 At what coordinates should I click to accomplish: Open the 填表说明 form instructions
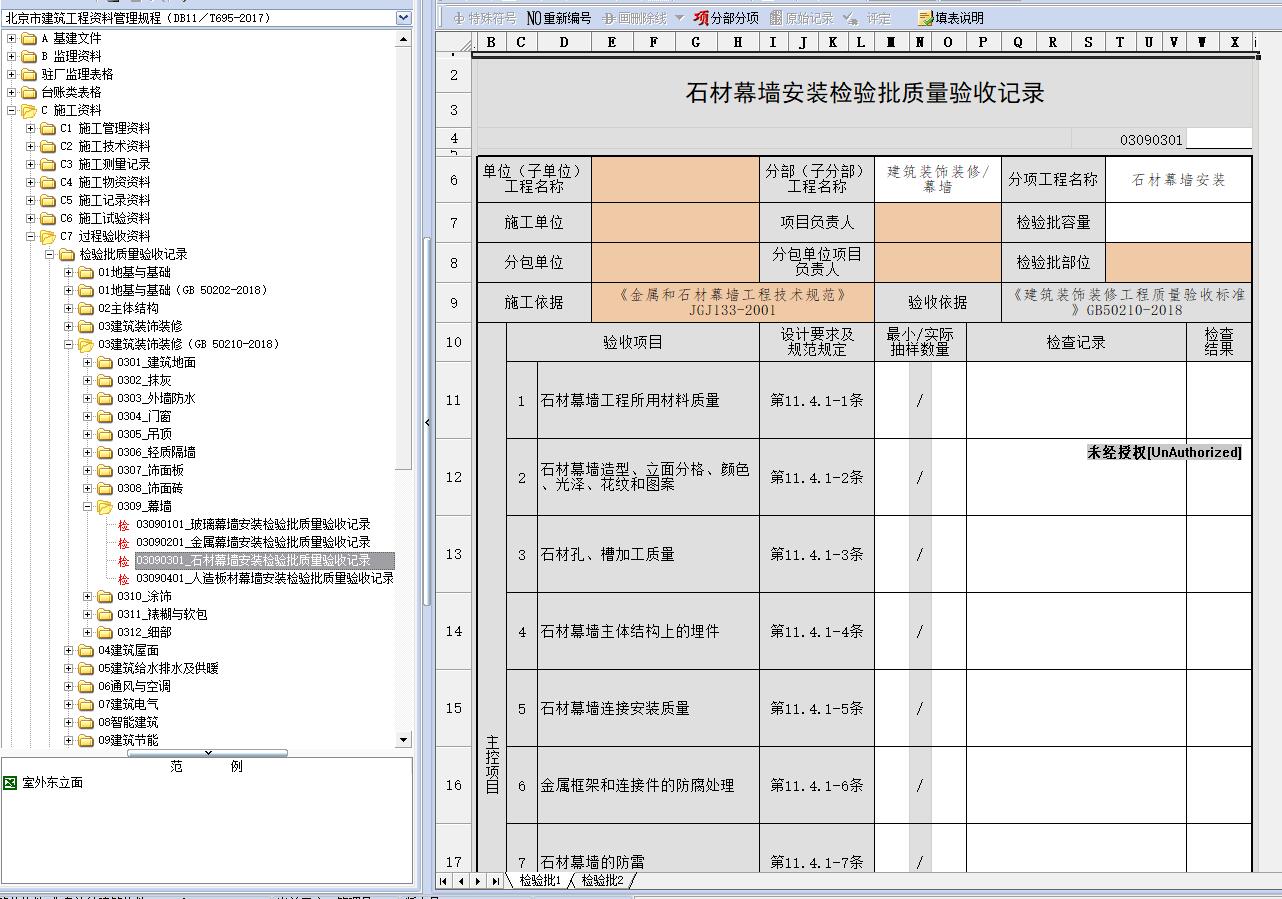coord(951,18)
